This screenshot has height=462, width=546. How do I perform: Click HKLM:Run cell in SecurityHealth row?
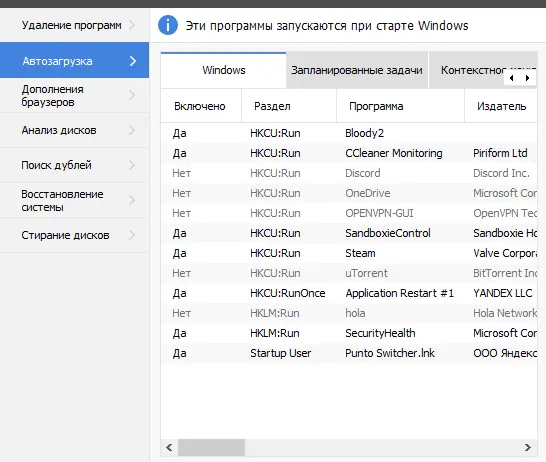tap(275, 333)
